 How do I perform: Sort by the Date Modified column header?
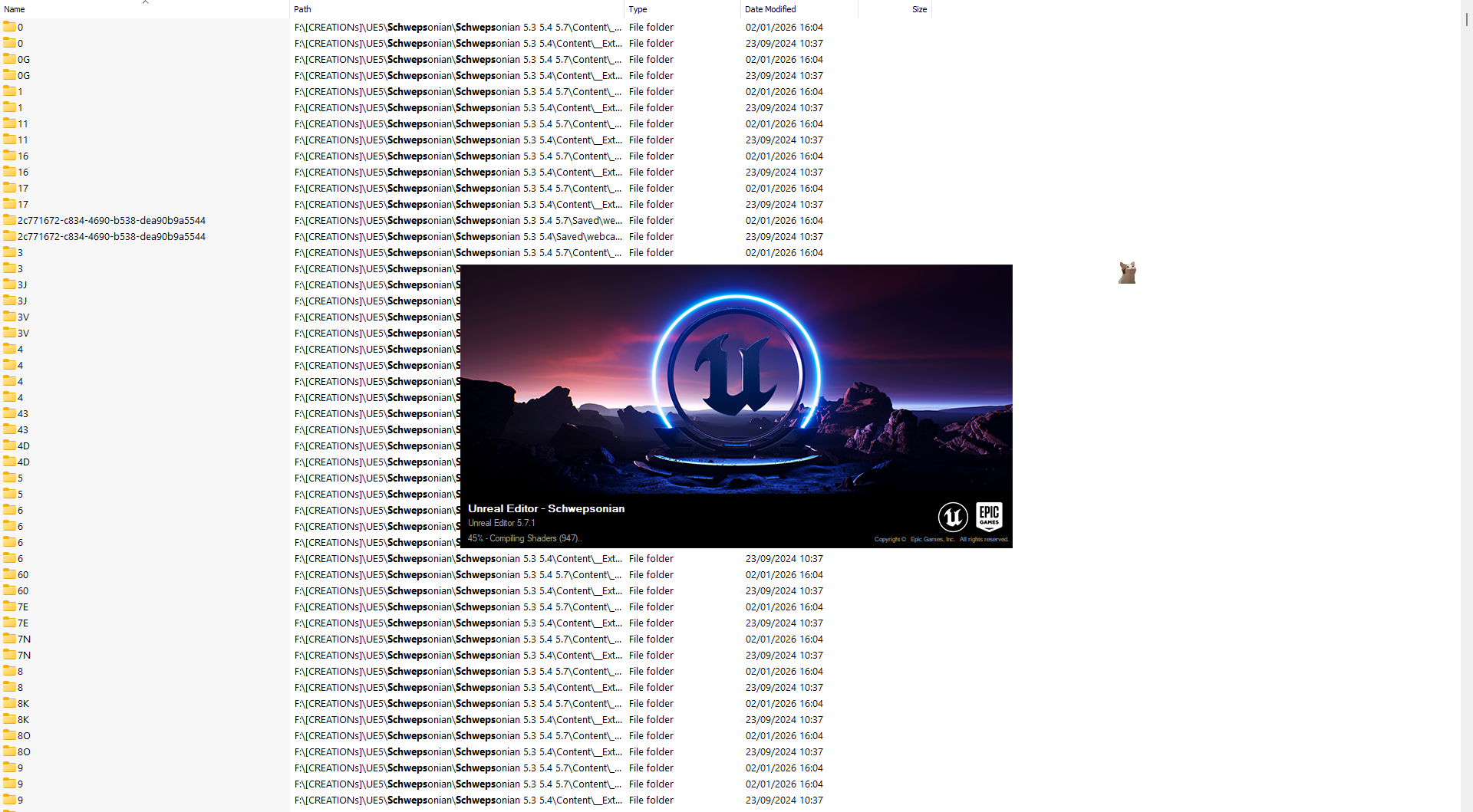click(770, 9)
